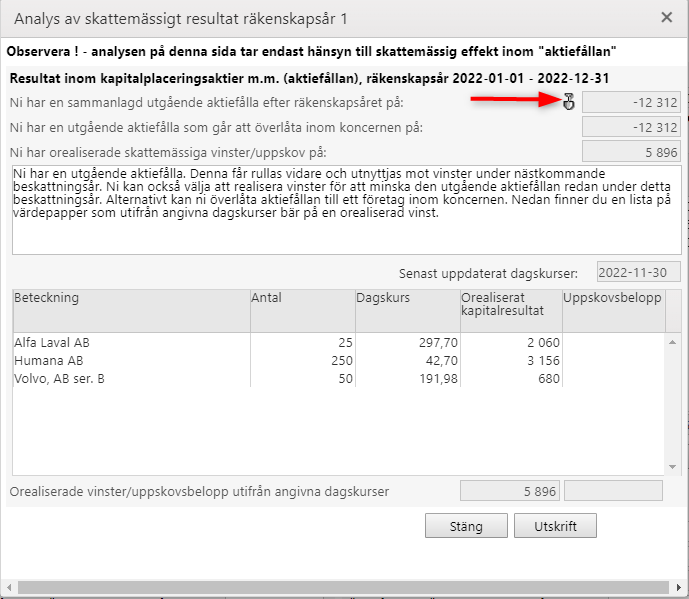
Task: Click orealiserat kapitalresultat value 2 060
Action: pyautogui.click(x=544, y=342)
